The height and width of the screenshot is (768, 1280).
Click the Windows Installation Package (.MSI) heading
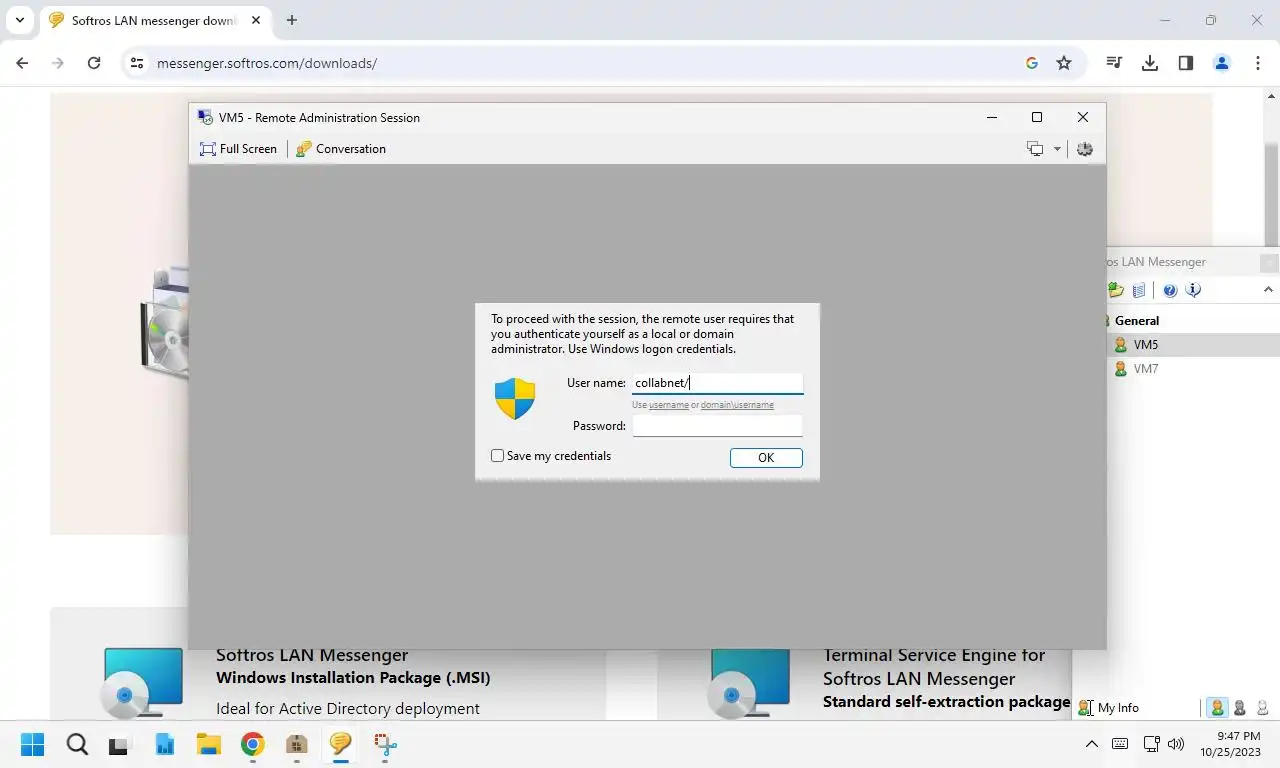[353, 678]
